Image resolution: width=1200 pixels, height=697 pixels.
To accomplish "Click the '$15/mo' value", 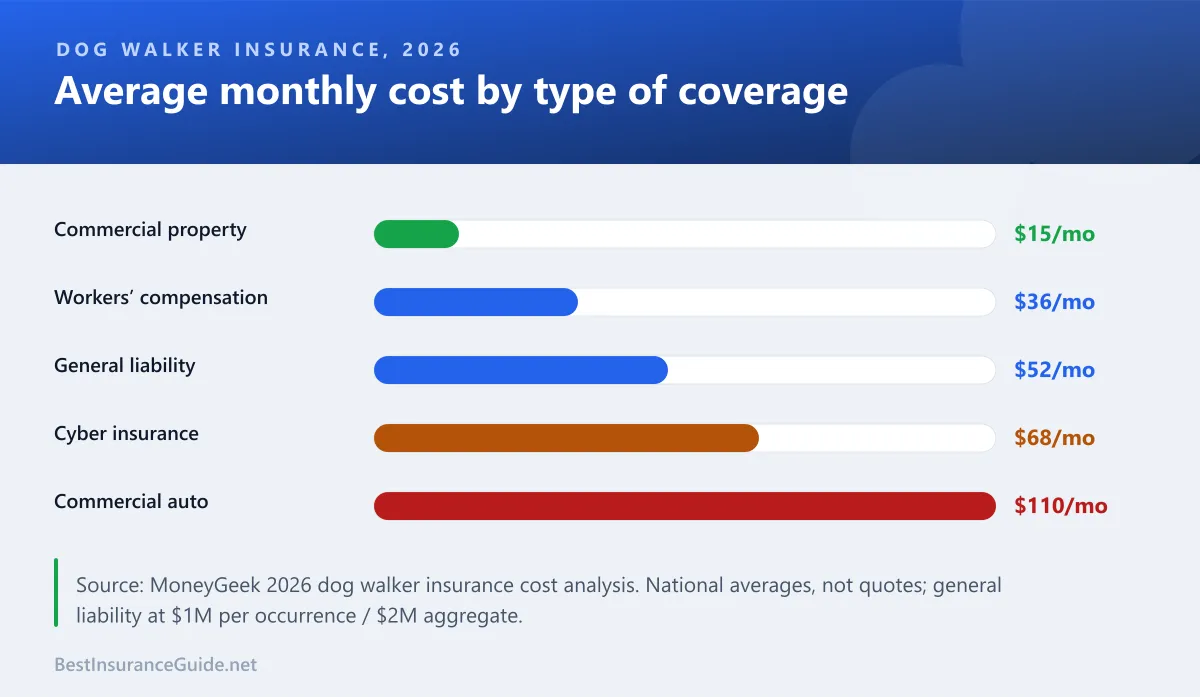I will click(x=1055, y=234).
